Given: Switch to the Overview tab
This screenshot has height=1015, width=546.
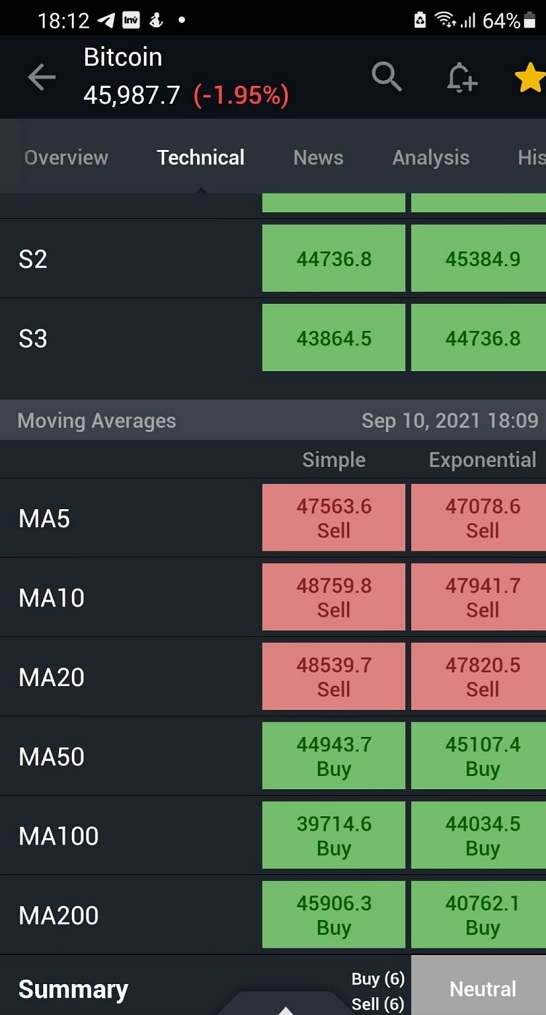Looking at the screenshot, I should (66, 157).
